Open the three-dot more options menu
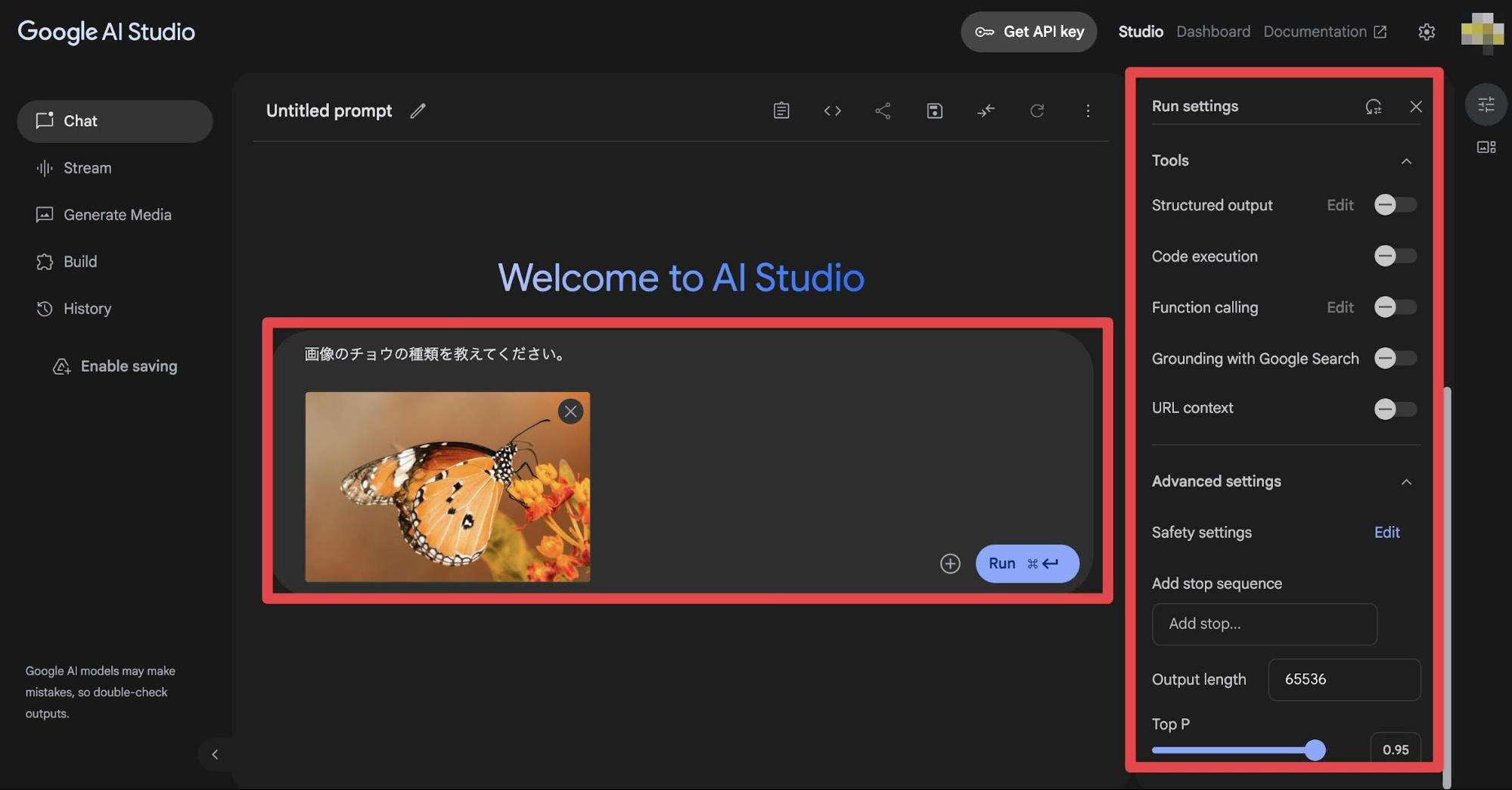Viewport: 1512px width, 790px height. [1088, 111]
